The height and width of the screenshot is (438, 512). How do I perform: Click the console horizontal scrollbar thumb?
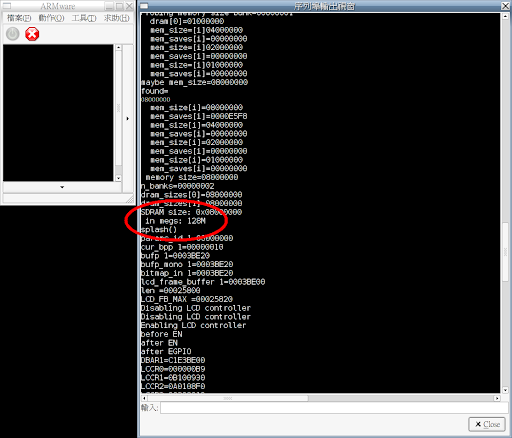[228, 398]
